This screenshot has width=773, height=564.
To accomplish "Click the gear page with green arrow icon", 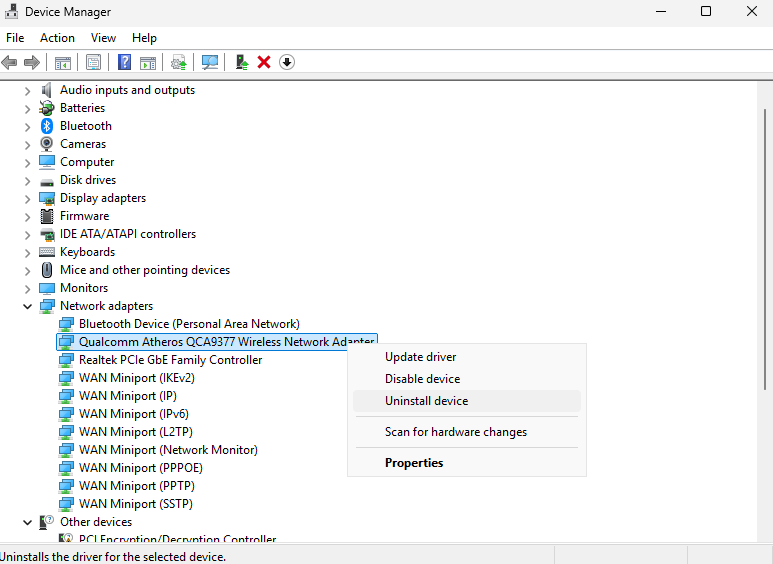I will (x=179, y=62).
